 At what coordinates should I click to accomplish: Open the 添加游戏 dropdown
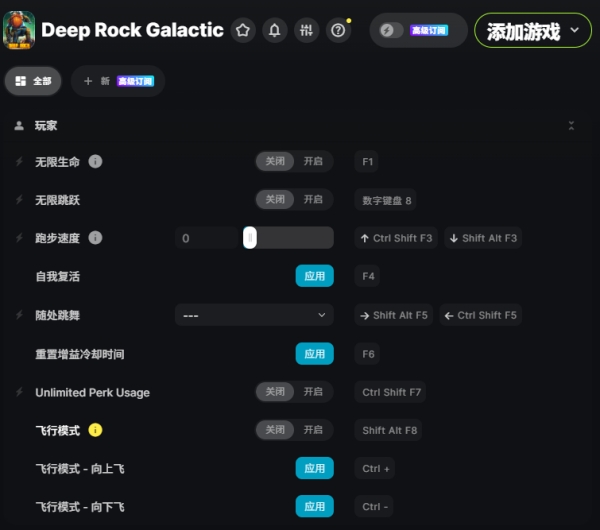pos(532,31)
